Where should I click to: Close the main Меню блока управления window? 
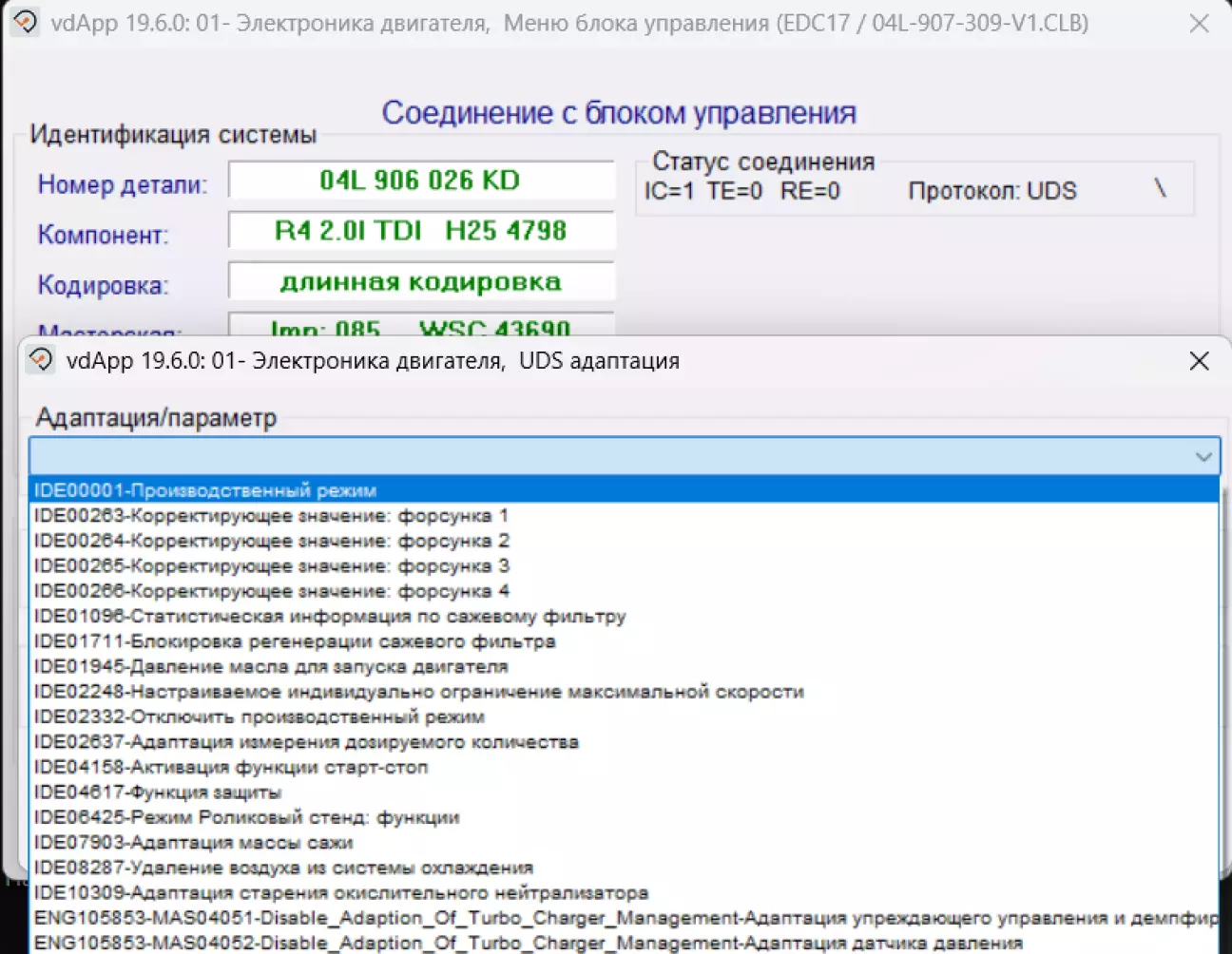[x=1199, y=23]
